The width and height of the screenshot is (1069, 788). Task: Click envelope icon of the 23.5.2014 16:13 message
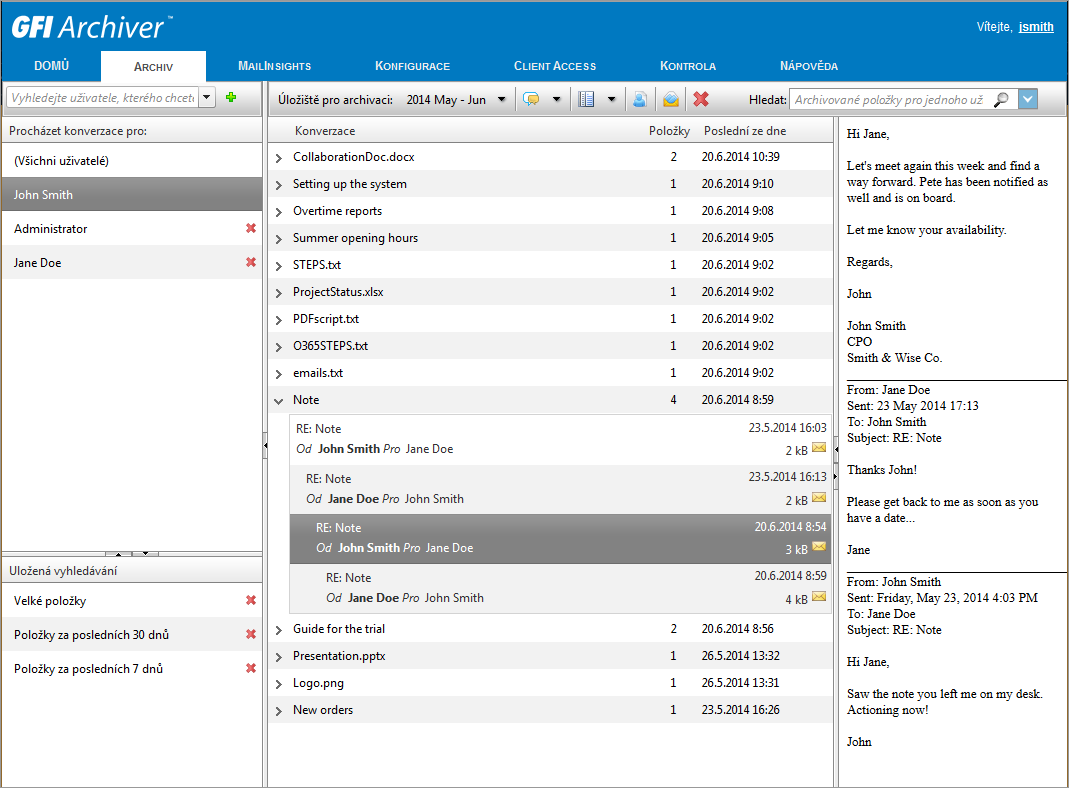click(819, 498)
